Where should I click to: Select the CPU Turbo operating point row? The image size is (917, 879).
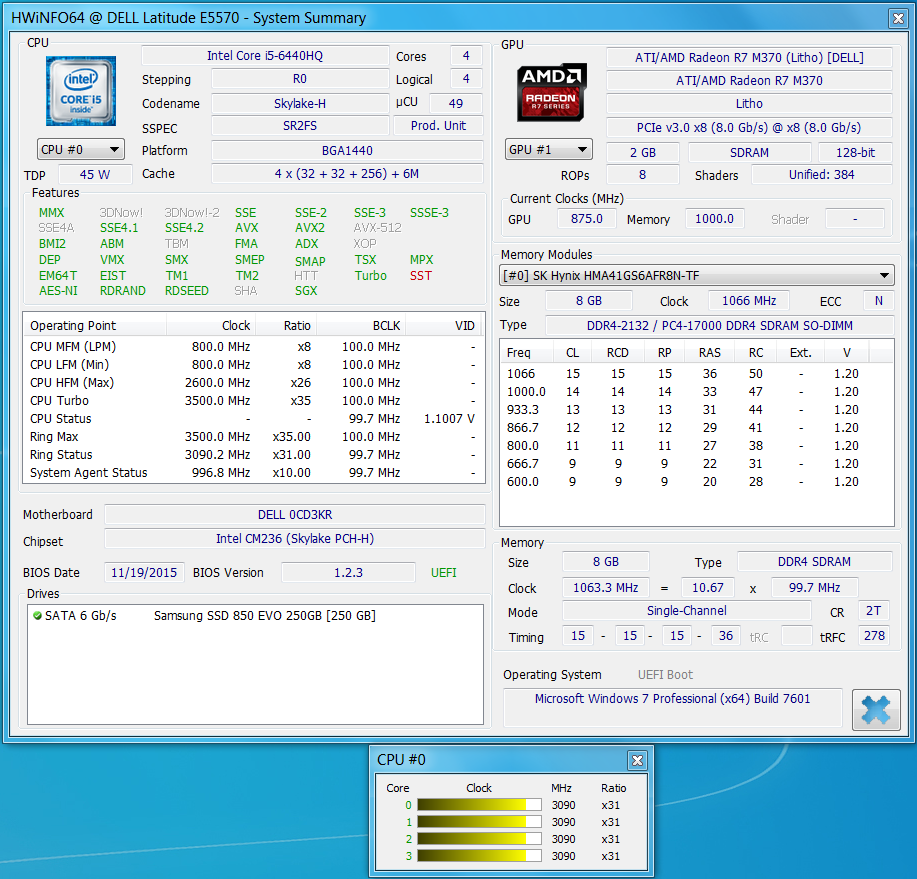click(x=253, y=401)
